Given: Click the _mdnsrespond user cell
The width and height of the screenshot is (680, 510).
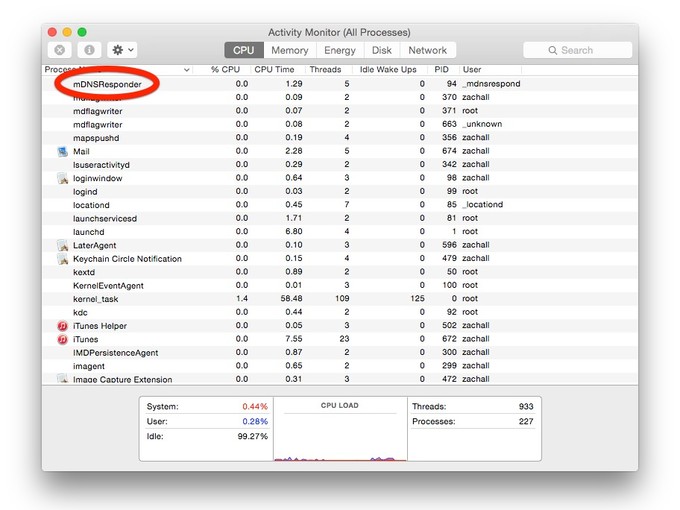Looking at the screenshot, I should pos(491,84).
